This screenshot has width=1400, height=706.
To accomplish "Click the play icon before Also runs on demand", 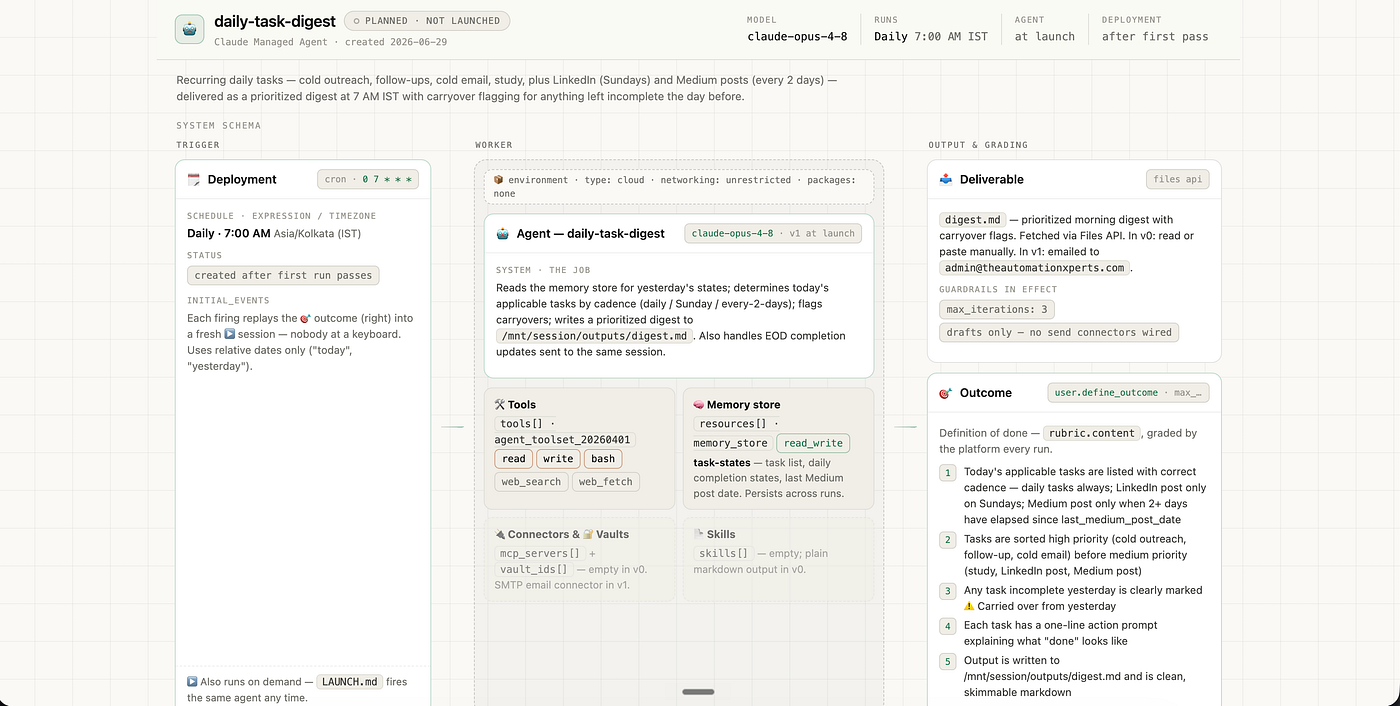I will [192, 682].
